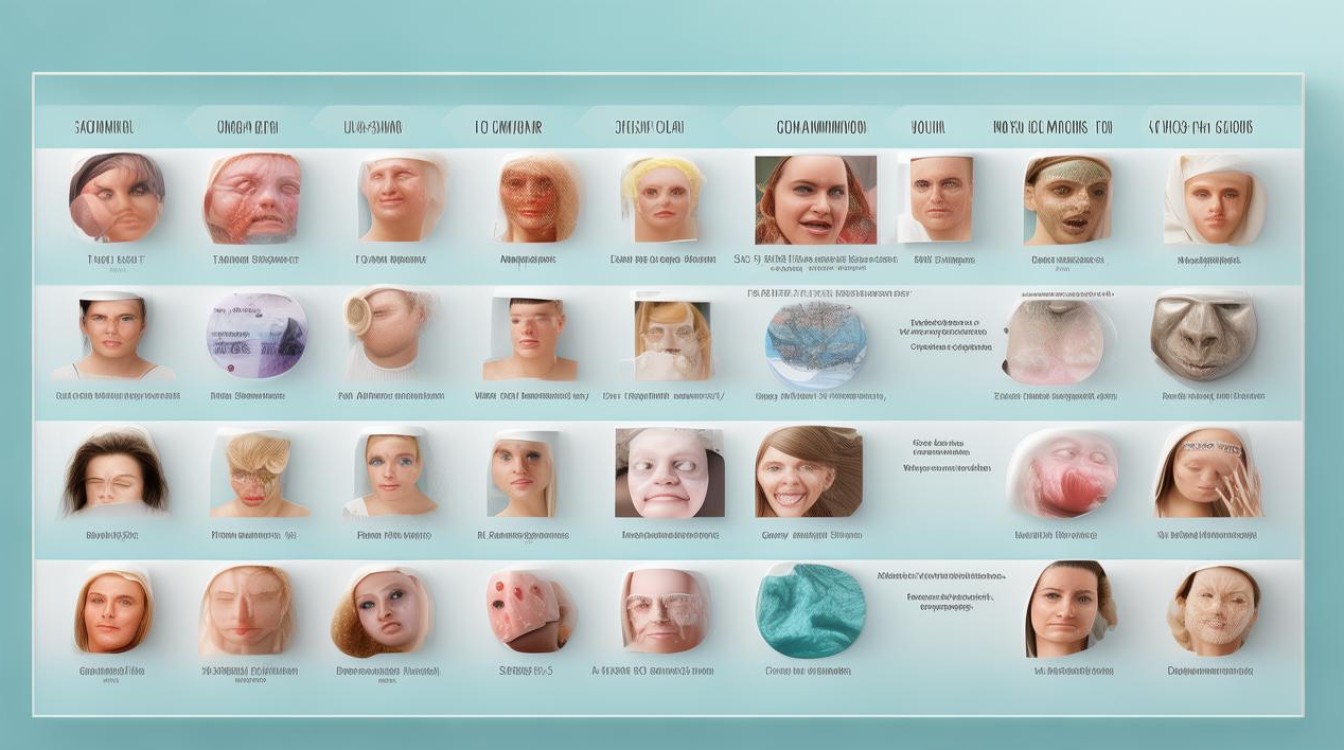Screen dimensions: 1344x750
Task: Open the "CONAMINNOOI" column header
Action: pyautogui.click(x=821, y=128)
